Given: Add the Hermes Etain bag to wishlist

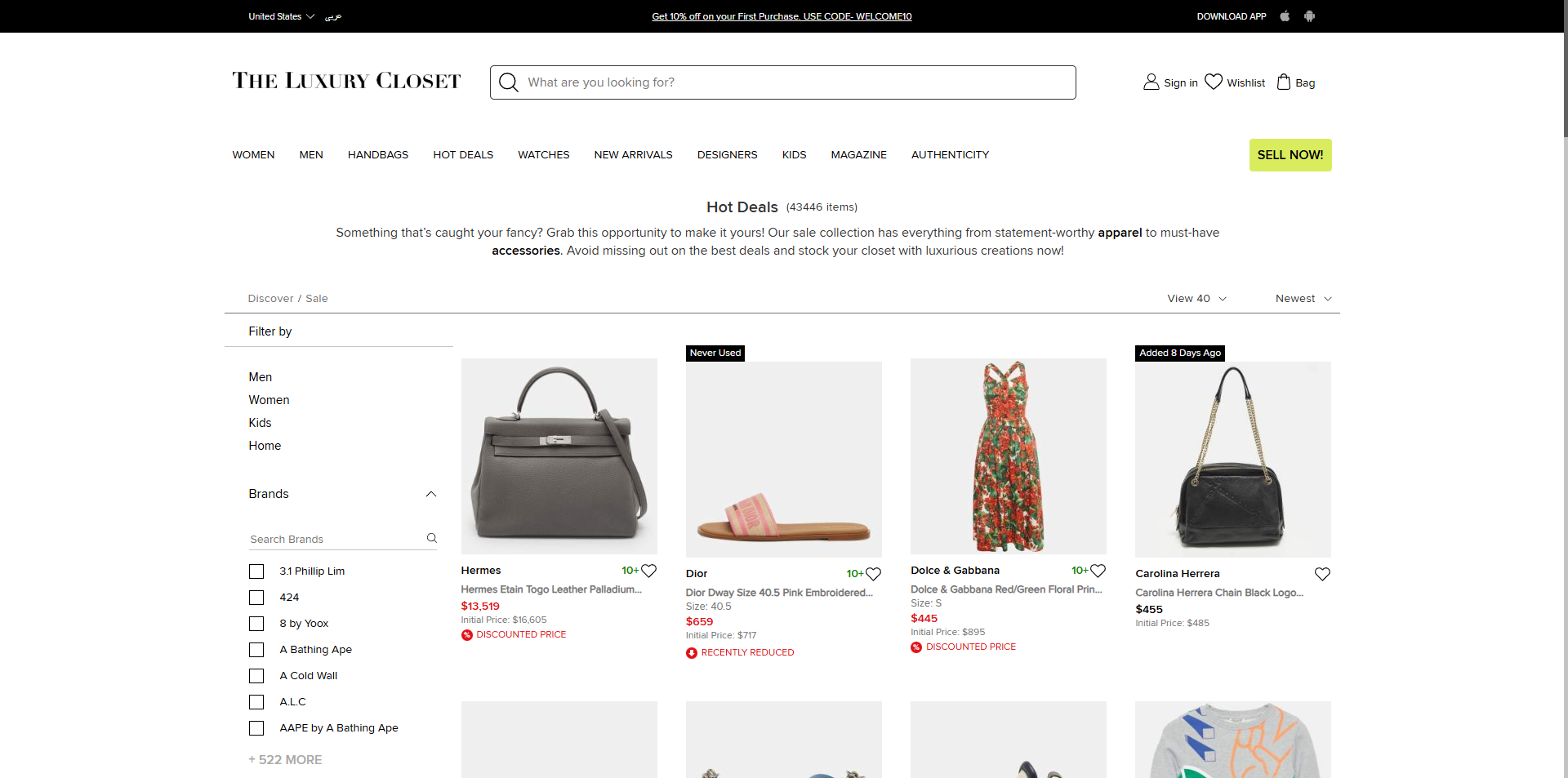Looking at the screenshot, I should point(649,571).
